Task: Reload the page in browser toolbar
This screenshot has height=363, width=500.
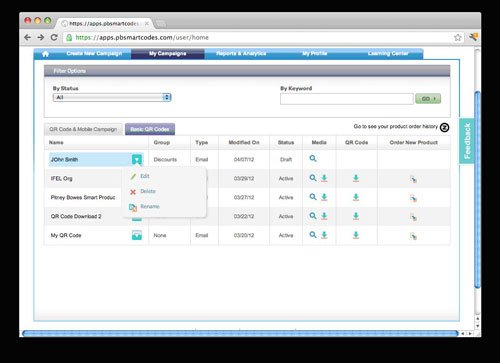Action: 54,37
